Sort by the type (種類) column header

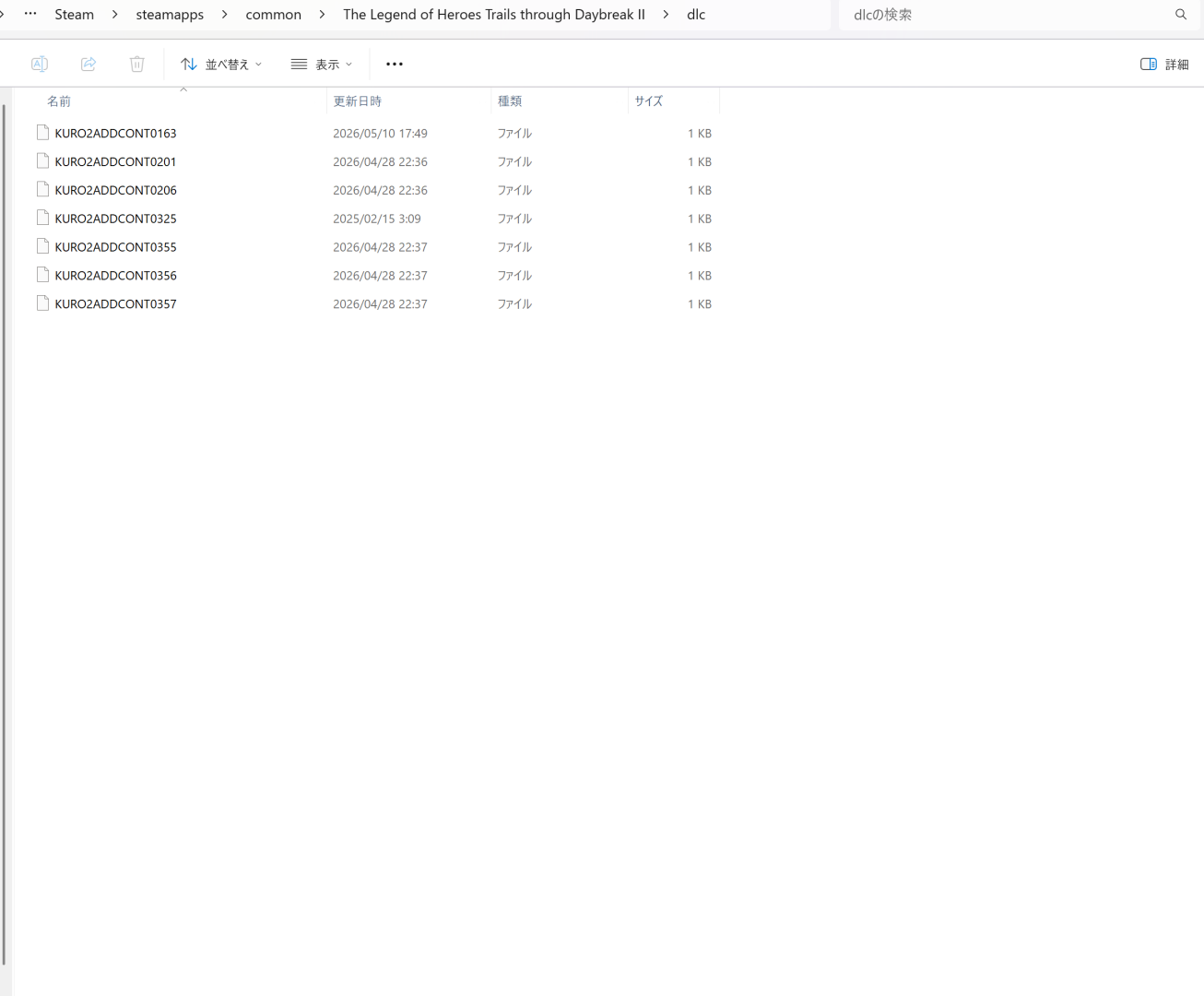point(560,101)
